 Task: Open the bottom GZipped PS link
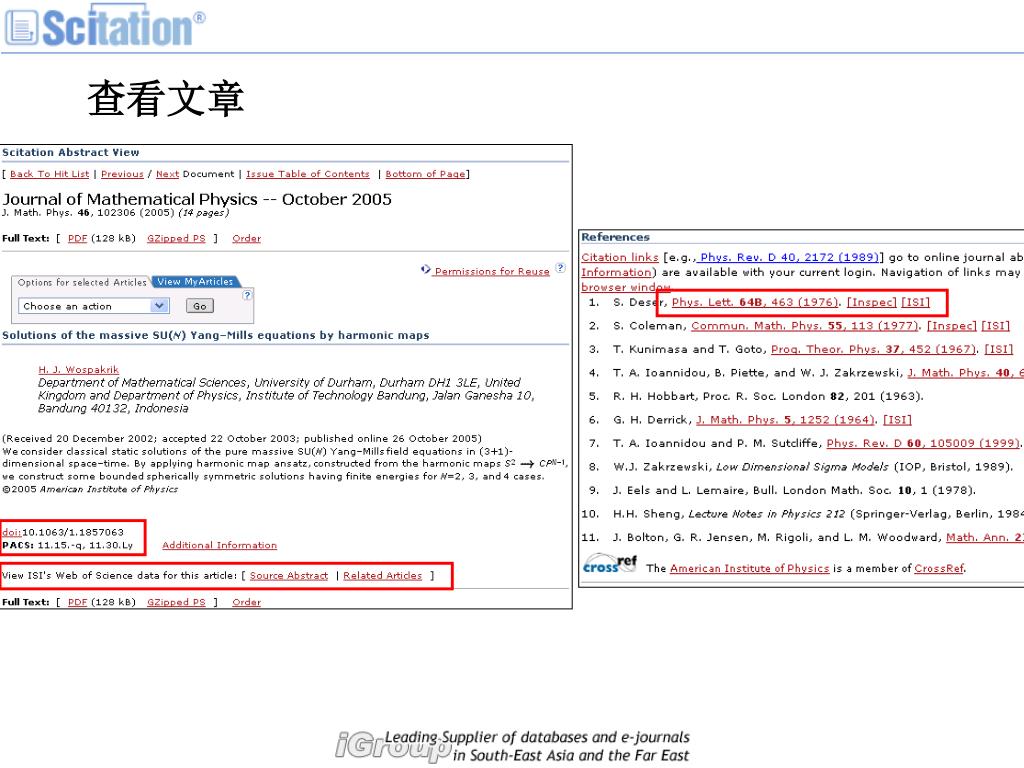coord(176,602)
